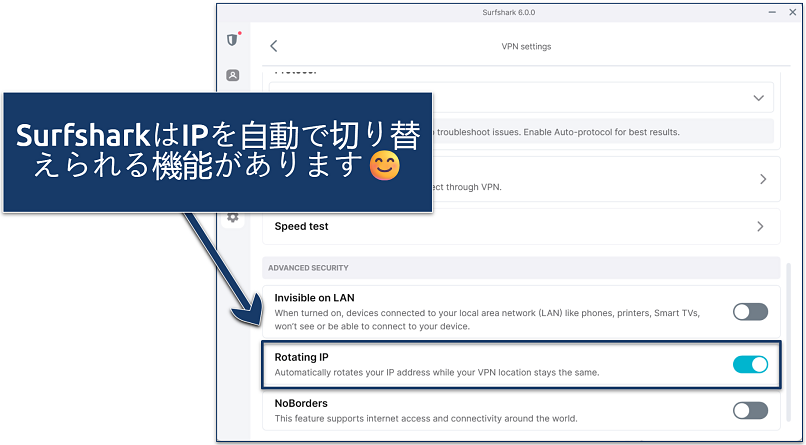Click the Speed test label
The width and height of the screenshot is (806, 445).
coord(301,227)
